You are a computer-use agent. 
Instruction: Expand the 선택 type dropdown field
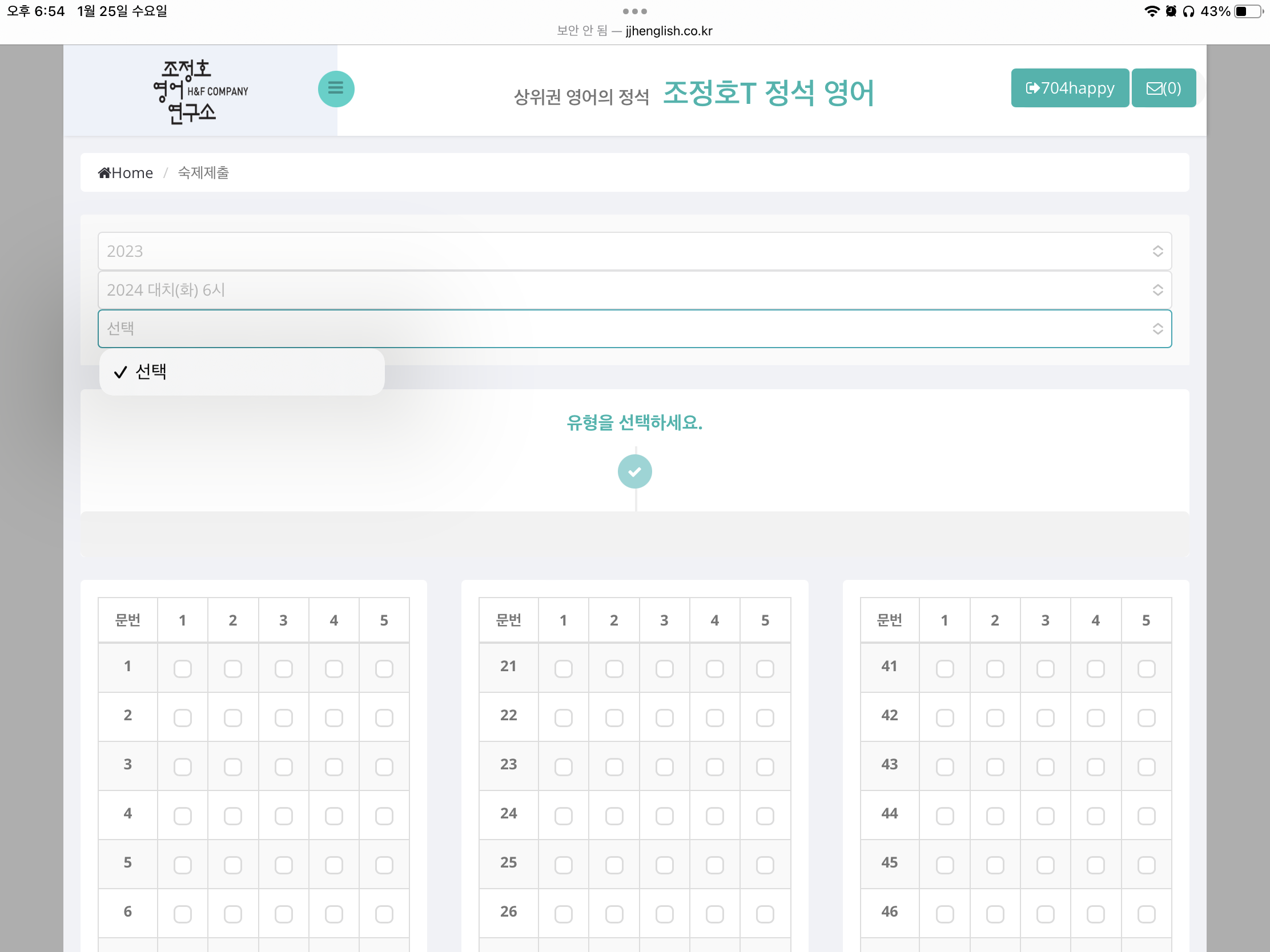point(634,329)
